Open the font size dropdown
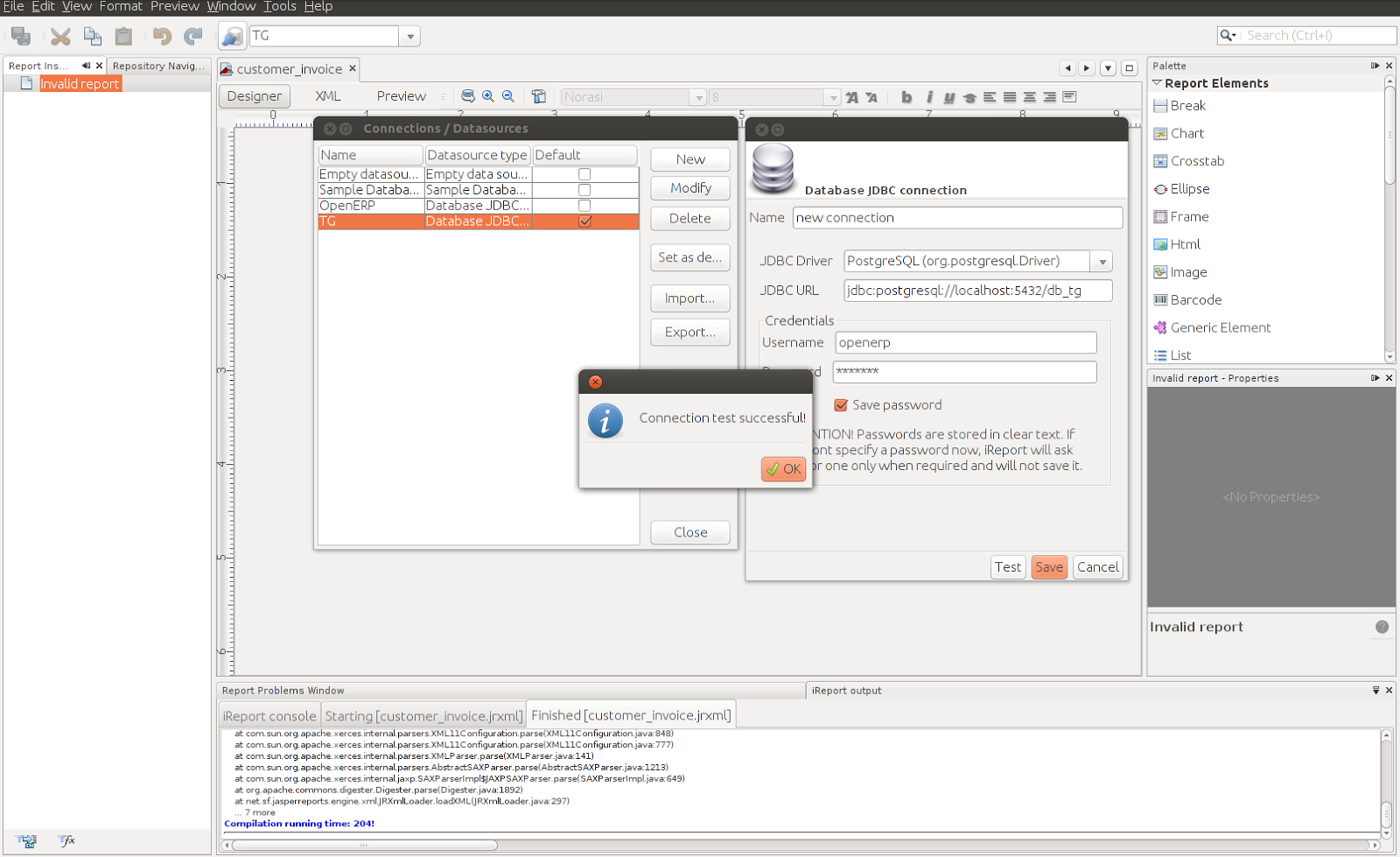The width and height of the screenshot is (1400, 857). point(833,97)
